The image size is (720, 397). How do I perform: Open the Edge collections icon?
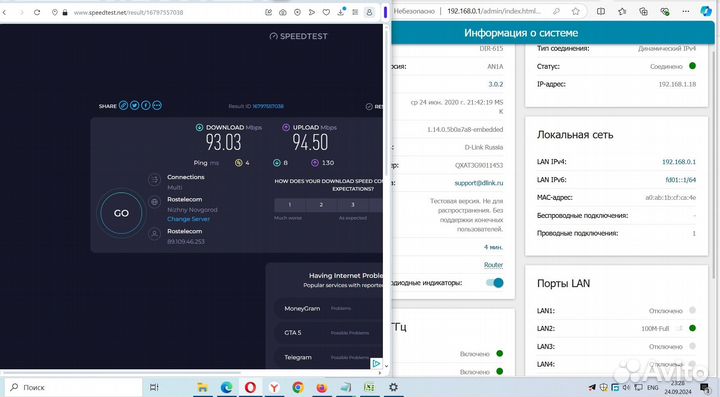[x=643, y=11]
